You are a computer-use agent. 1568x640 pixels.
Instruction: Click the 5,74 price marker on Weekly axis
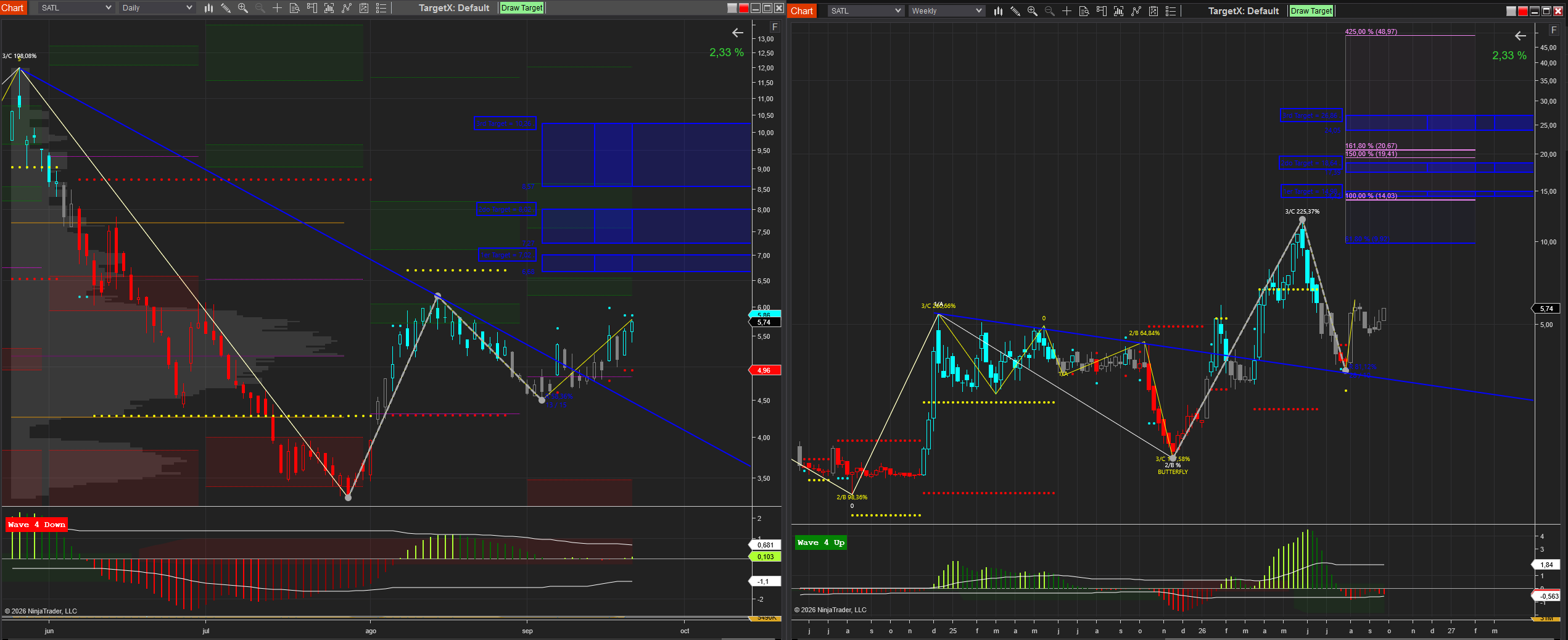1546,309
